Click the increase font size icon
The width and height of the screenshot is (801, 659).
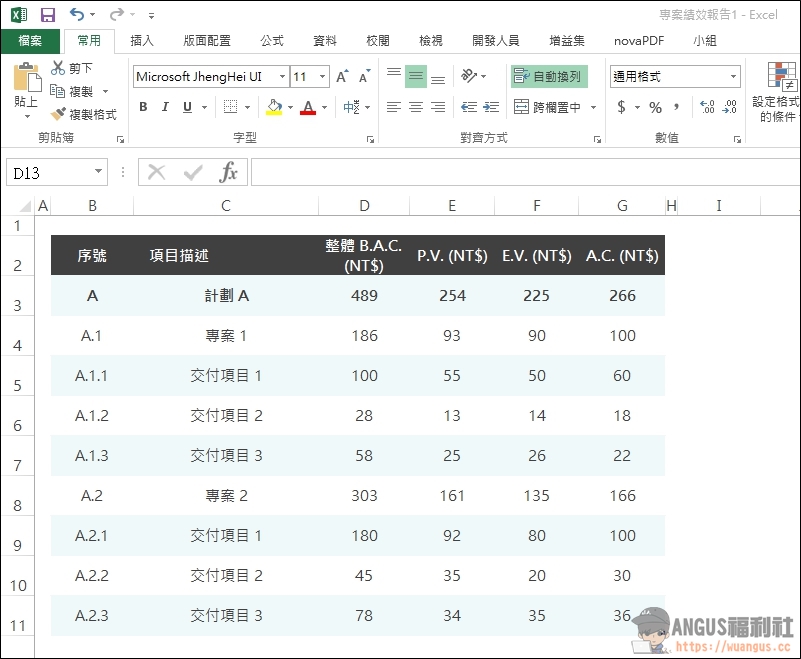pos(343,77)
